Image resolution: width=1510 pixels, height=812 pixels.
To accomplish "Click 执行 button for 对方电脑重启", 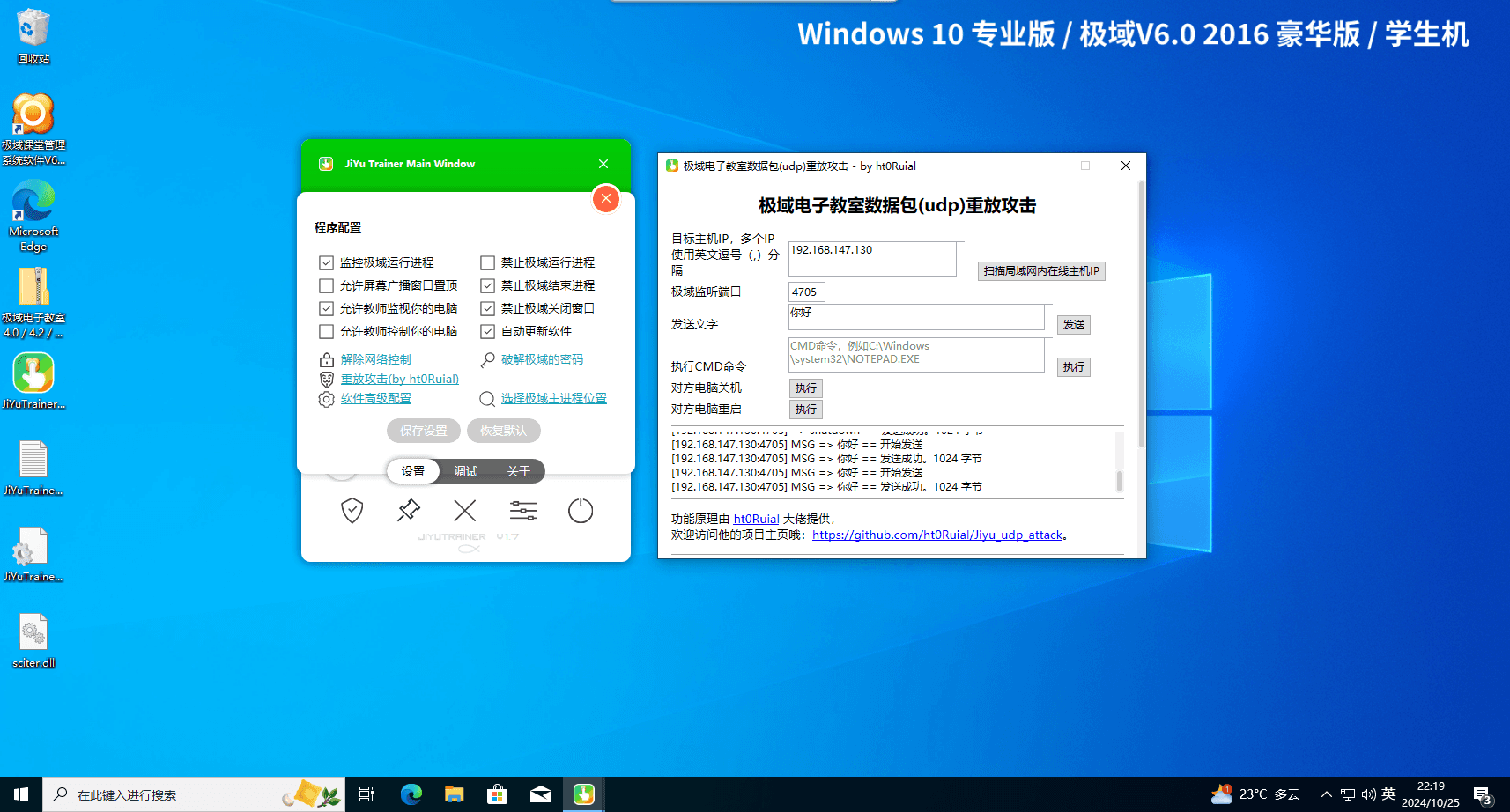I will point(806,410).
